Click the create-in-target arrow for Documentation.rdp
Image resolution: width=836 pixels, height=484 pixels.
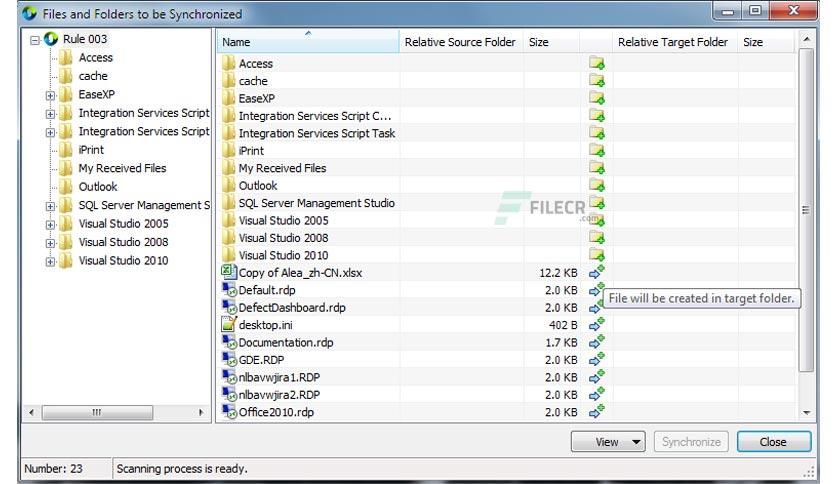[x=597, y=342]
